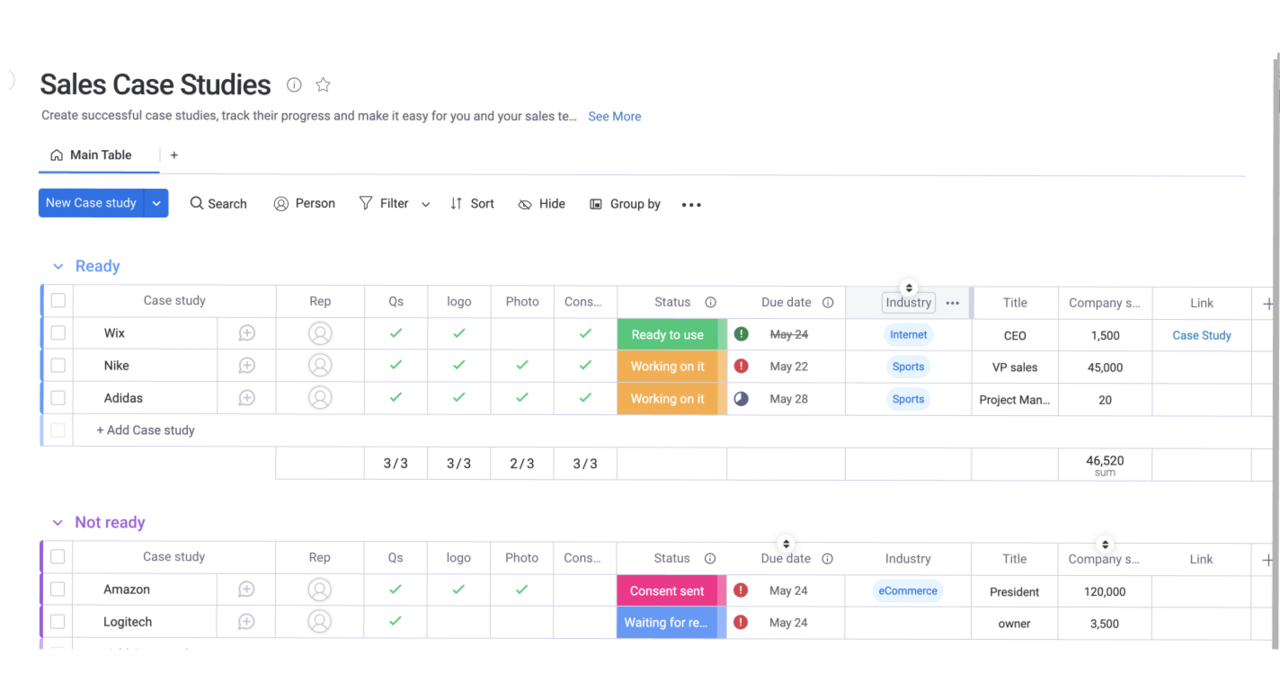Open the Group by menu
Image resolution: width=1280 pixels, height=700 pixels.
coord(625,204)
